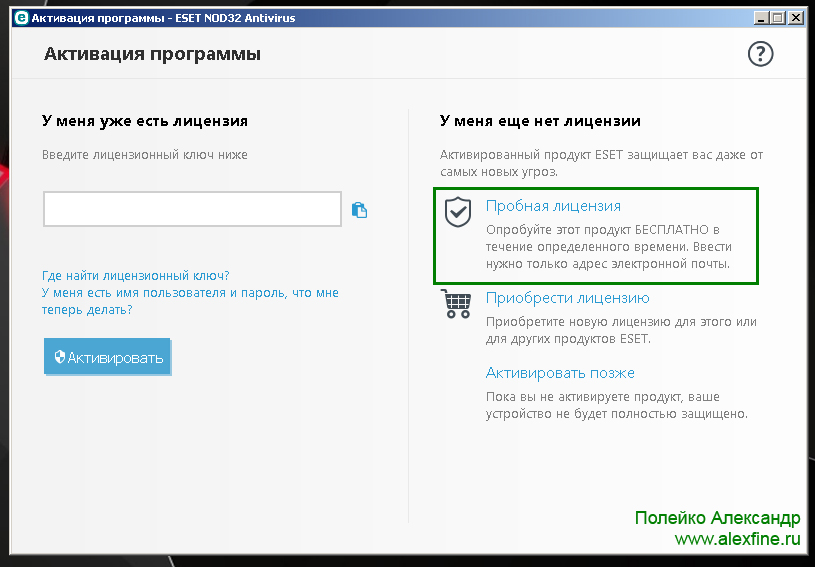Click the Активировать button
This screenshot has width=815, height=567.
[x=107, y=357]
